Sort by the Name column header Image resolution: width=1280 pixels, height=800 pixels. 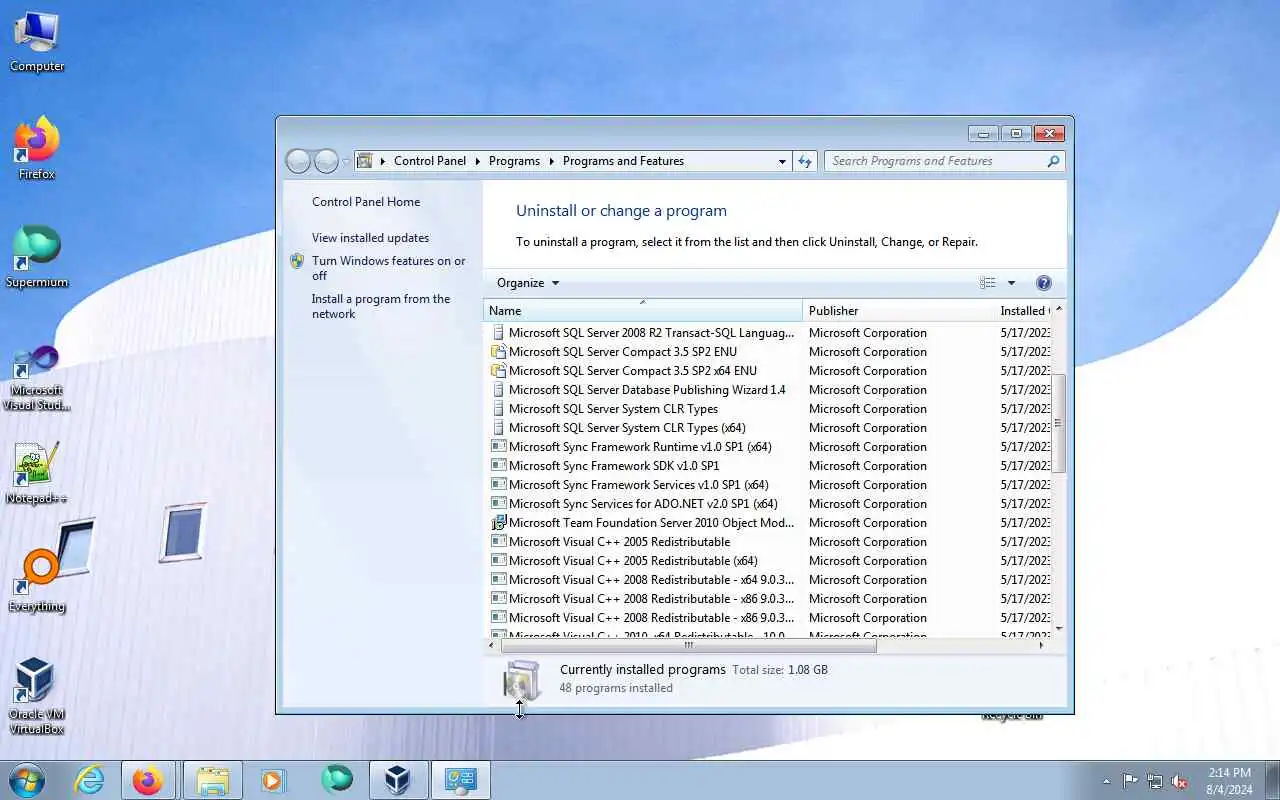pyautogui.click(x=643, y=311)
